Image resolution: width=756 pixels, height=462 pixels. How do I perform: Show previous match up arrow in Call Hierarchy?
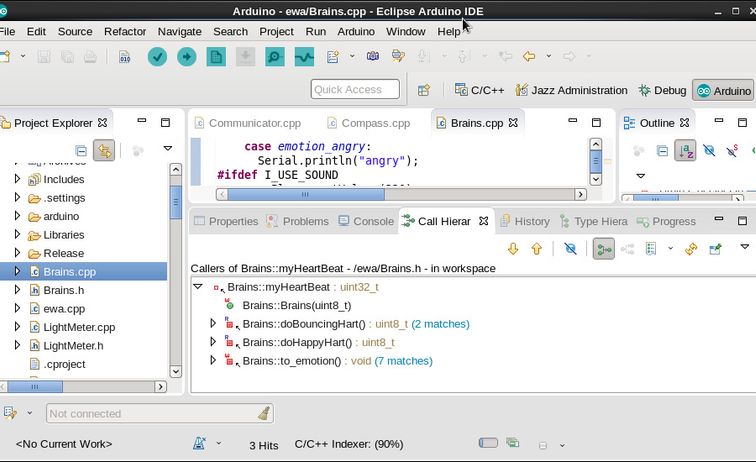[537, 249]
